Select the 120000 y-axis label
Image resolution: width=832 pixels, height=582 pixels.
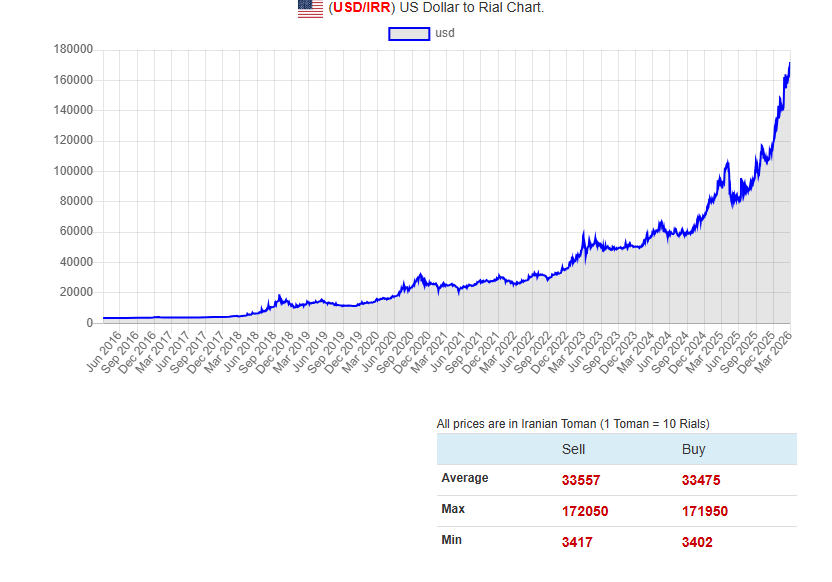73,141
